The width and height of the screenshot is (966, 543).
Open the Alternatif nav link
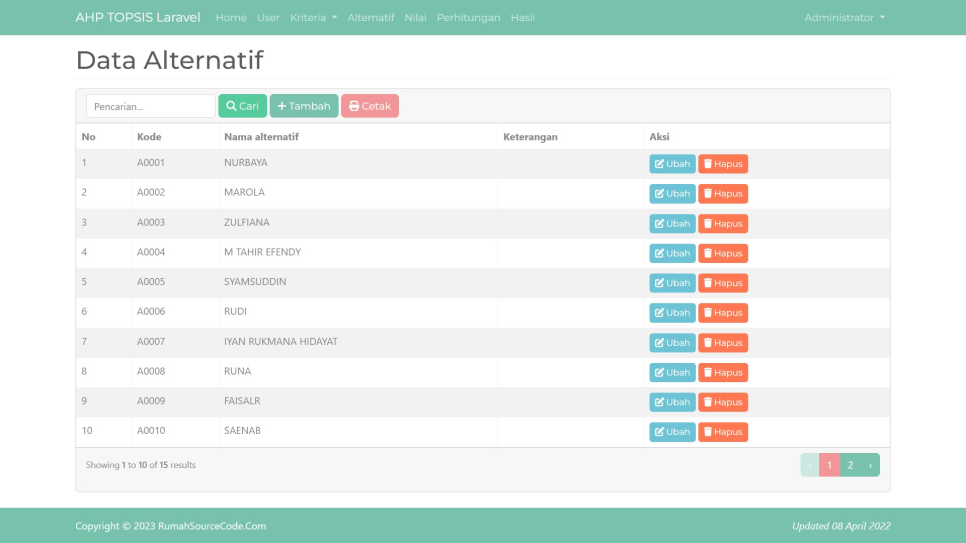[370, 17]
